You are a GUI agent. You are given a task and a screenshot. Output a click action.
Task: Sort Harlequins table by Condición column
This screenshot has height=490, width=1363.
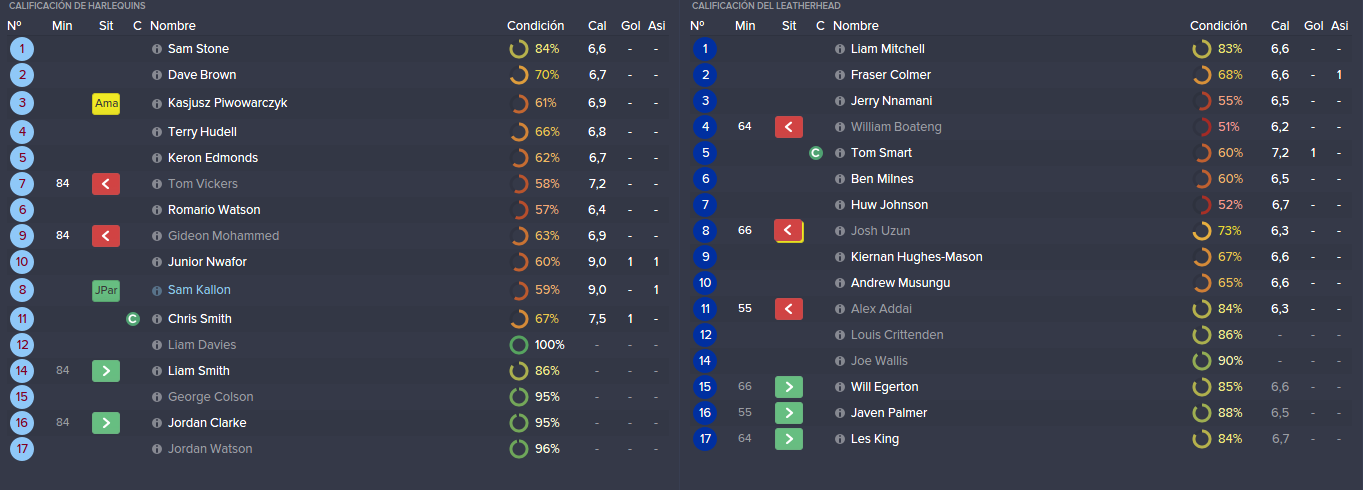click(x=535, y=26)
